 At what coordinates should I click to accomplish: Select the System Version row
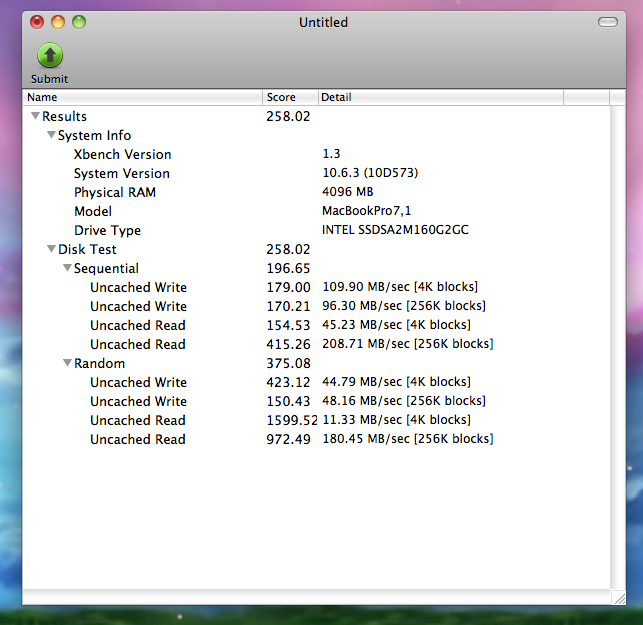(316, 173)
